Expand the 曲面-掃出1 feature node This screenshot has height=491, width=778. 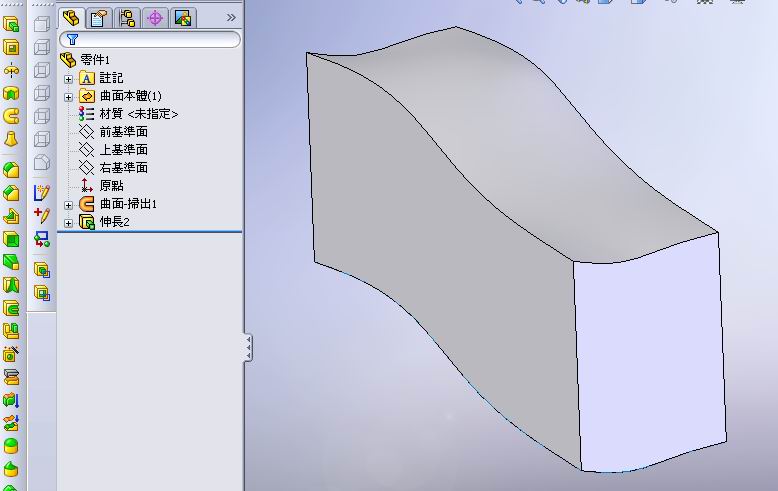(x=68, y=205)
